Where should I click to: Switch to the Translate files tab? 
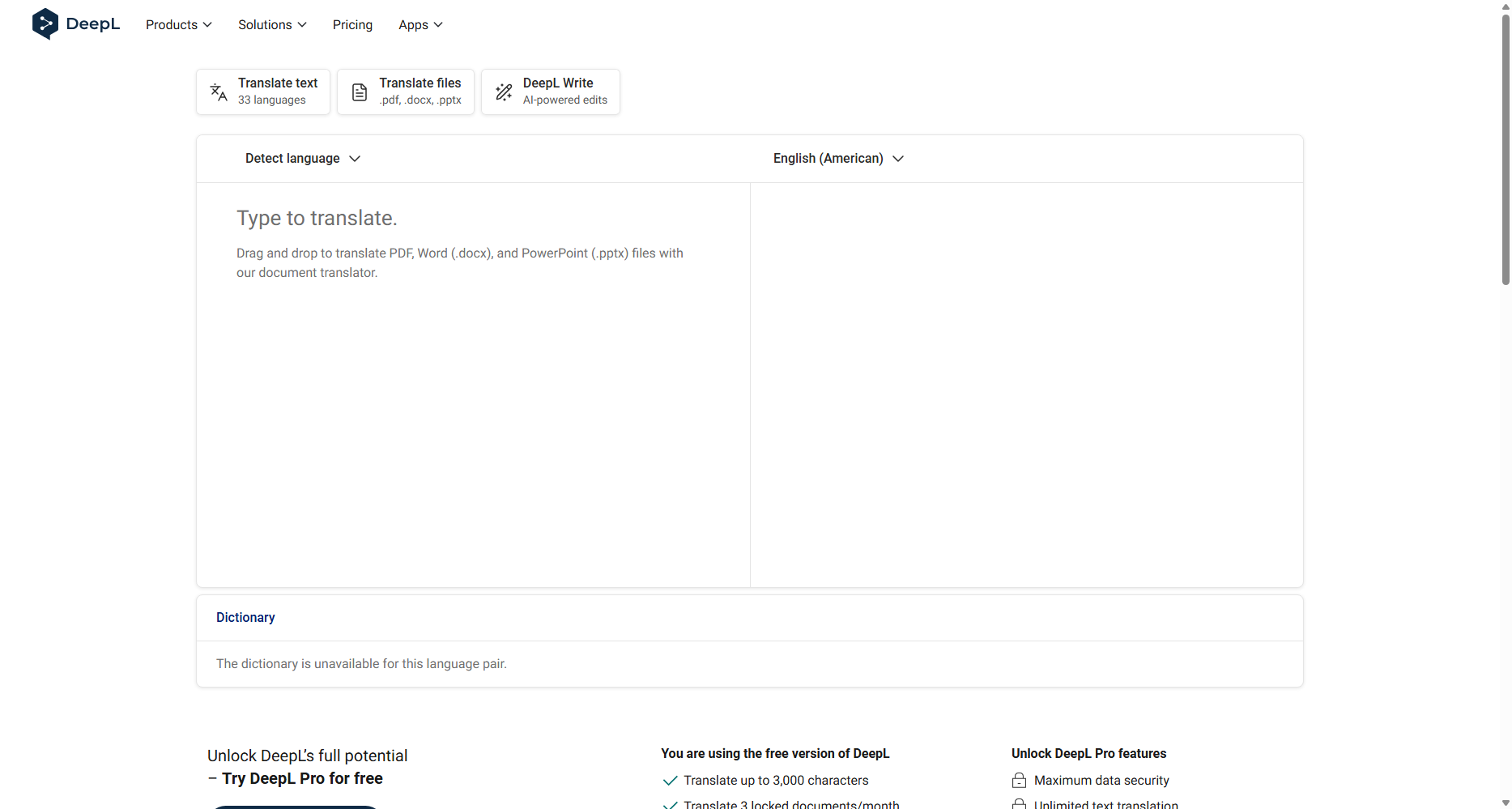point(406,92)
